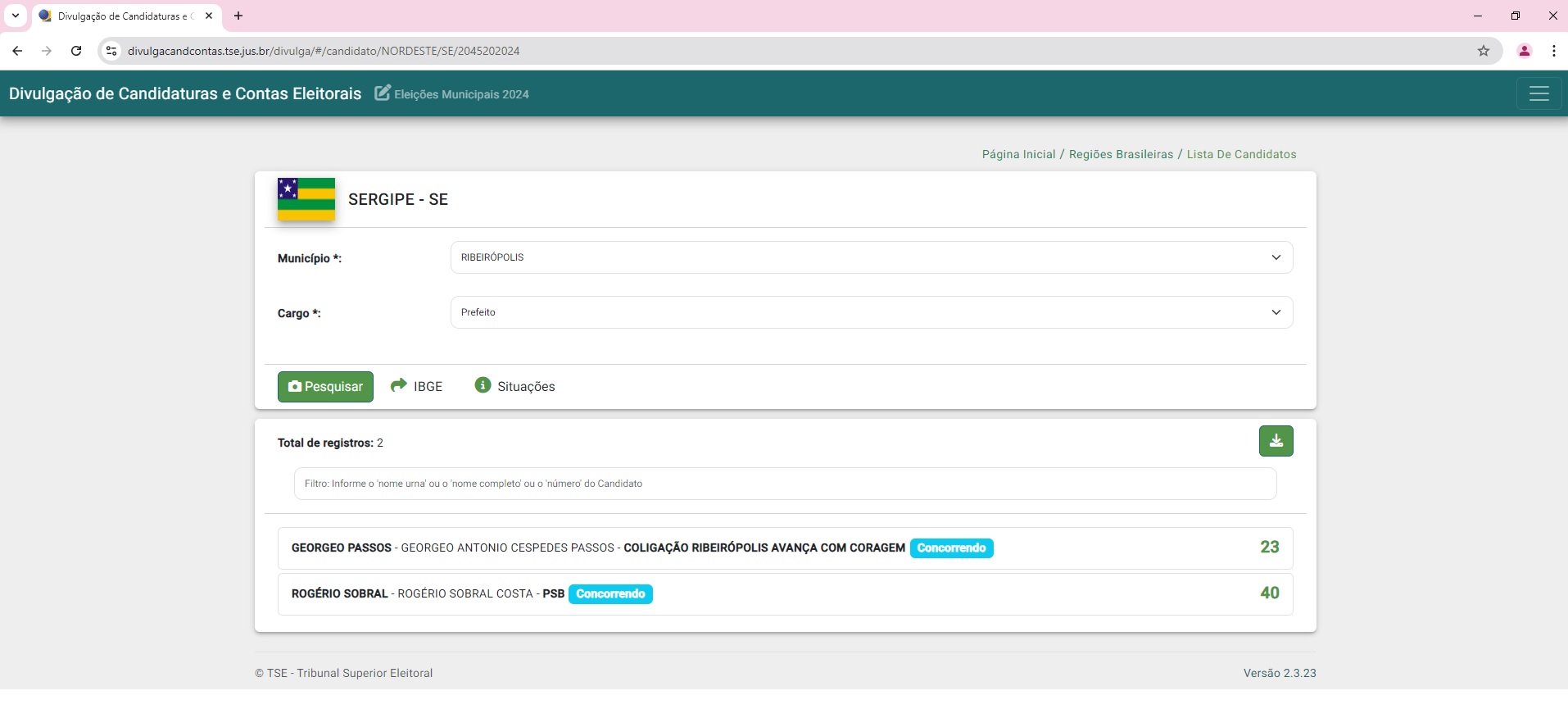The image size is (1568, 718).
Task: Open Divulgação de Candidaturas e Contas Eleitorais title
Action: (x=185, y=93)
